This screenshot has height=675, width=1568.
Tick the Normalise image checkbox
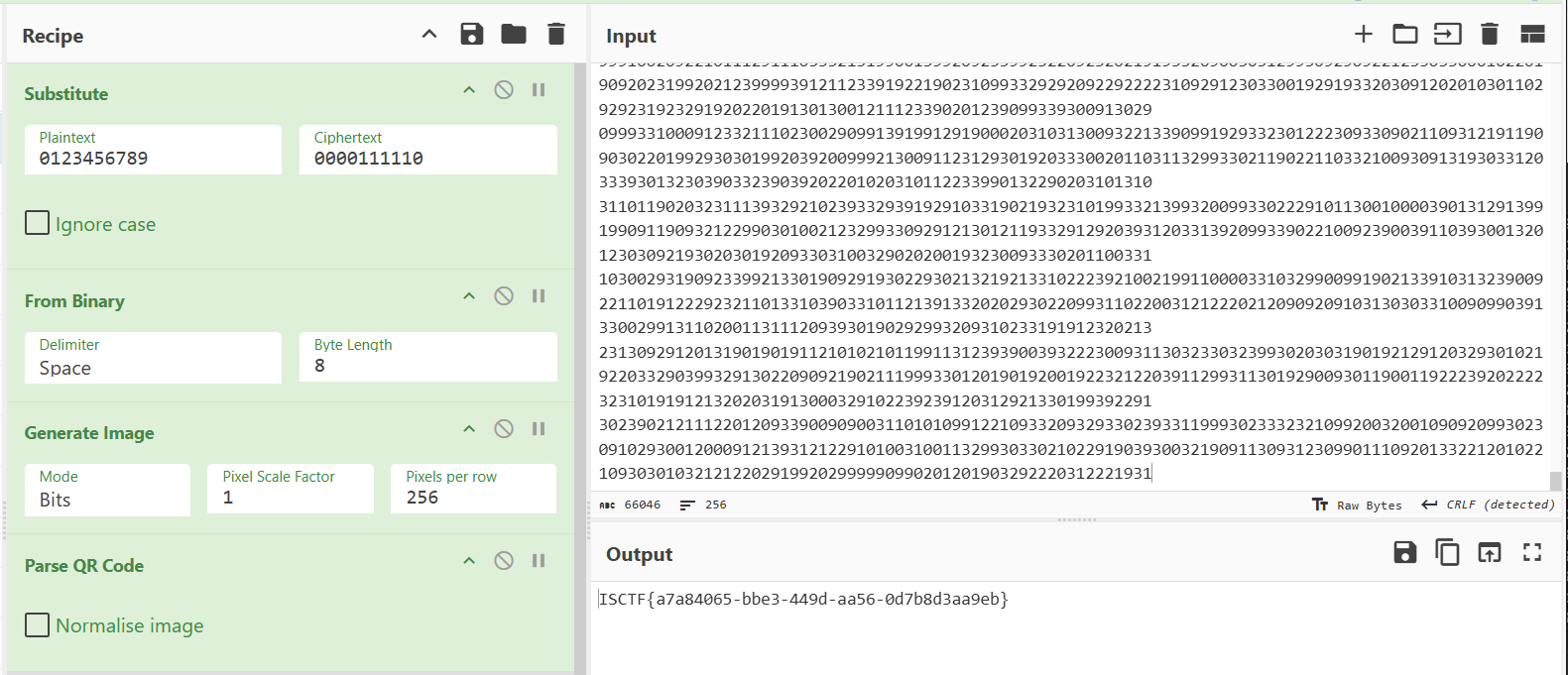click(x=38, y=624)
